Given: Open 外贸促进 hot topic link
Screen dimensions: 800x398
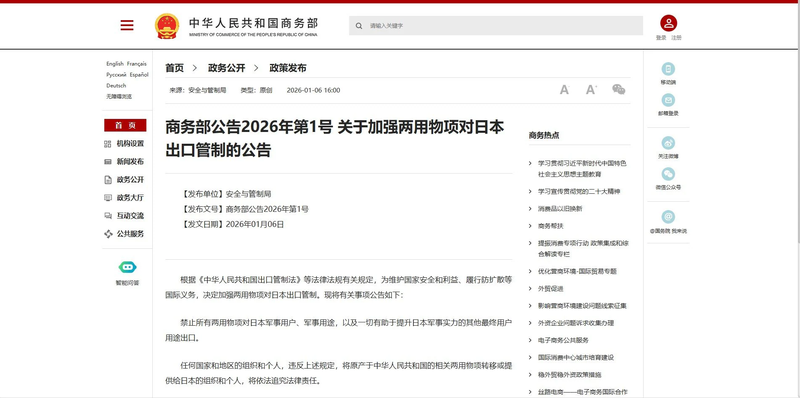Looking at the screenshot, I should (x=551, y=289).
